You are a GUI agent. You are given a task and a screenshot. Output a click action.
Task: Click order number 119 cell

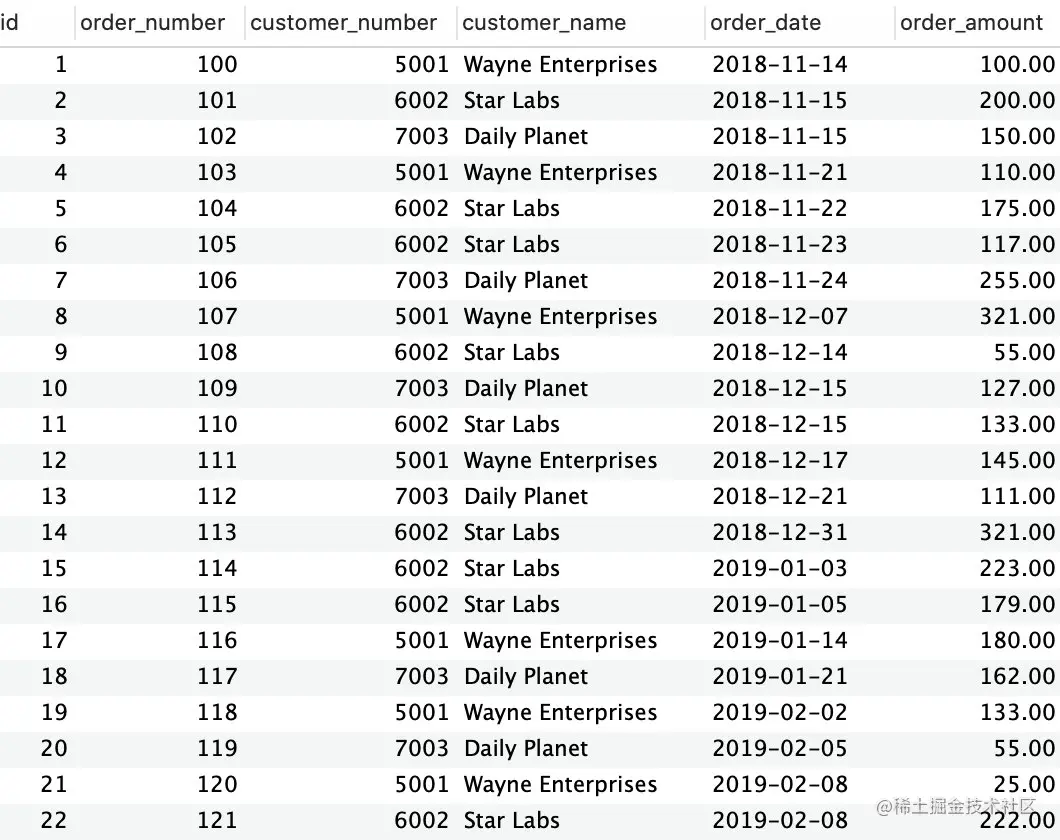217,748
